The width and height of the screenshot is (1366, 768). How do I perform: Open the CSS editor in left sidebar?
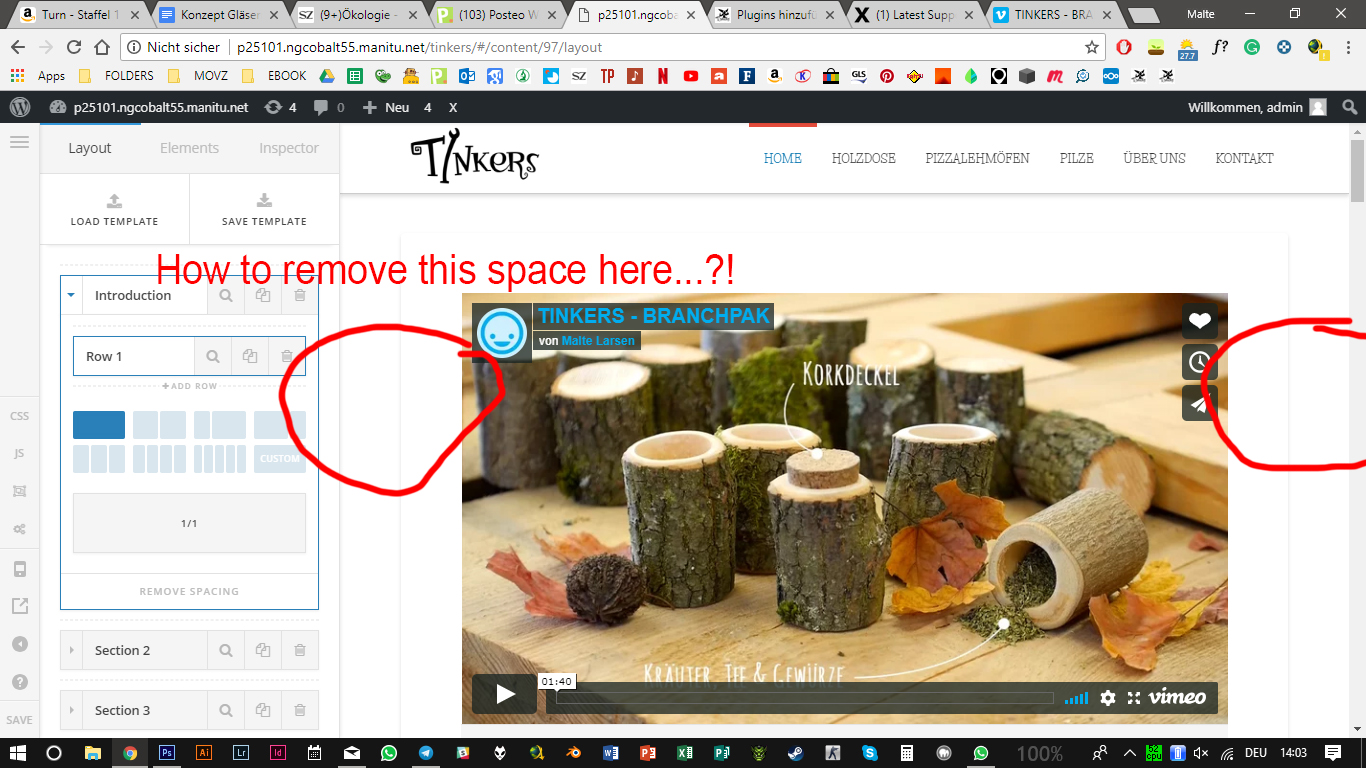[x=19, y=415]
